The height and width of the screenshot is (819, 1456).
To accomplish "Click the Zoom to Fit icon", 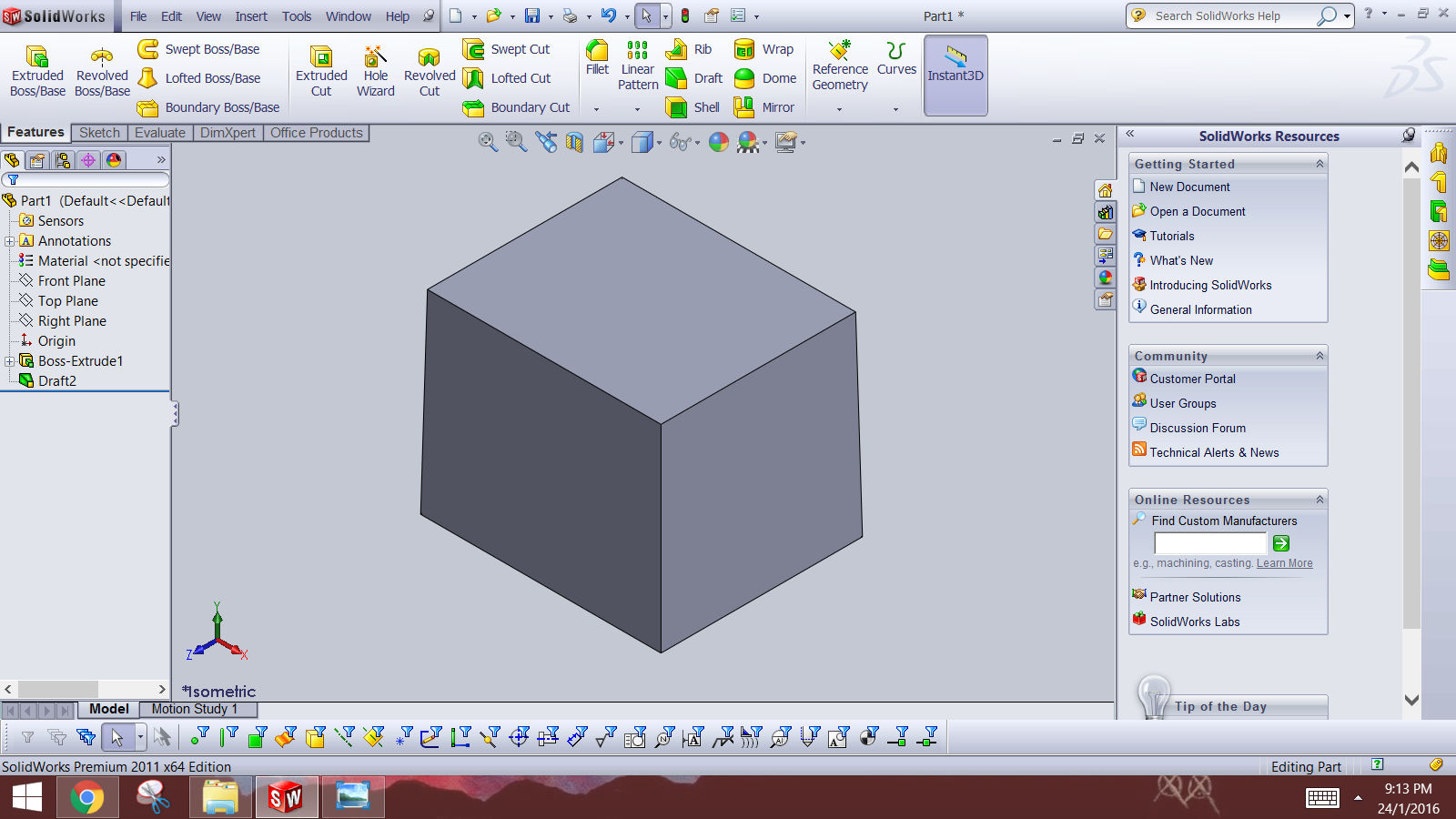I will [x=487, y=142].
